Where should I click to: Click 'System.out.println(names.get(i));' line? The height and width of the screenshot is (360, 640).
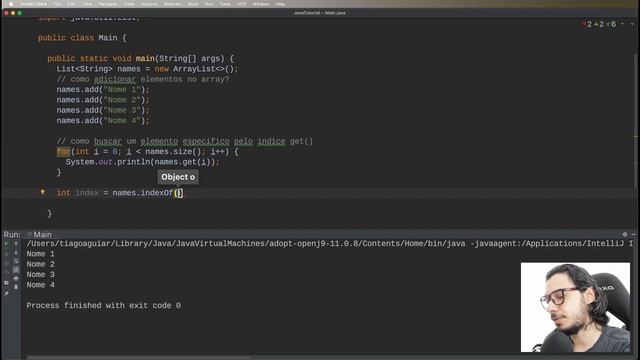click(142, 162)
